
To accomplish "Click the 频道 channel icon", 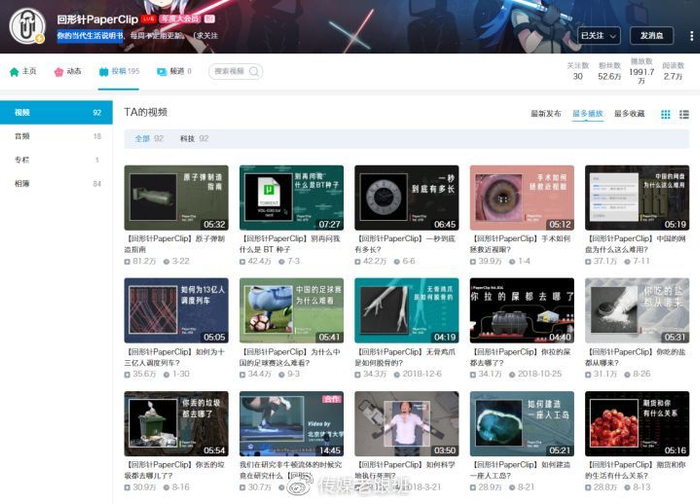I will point(162,72).
